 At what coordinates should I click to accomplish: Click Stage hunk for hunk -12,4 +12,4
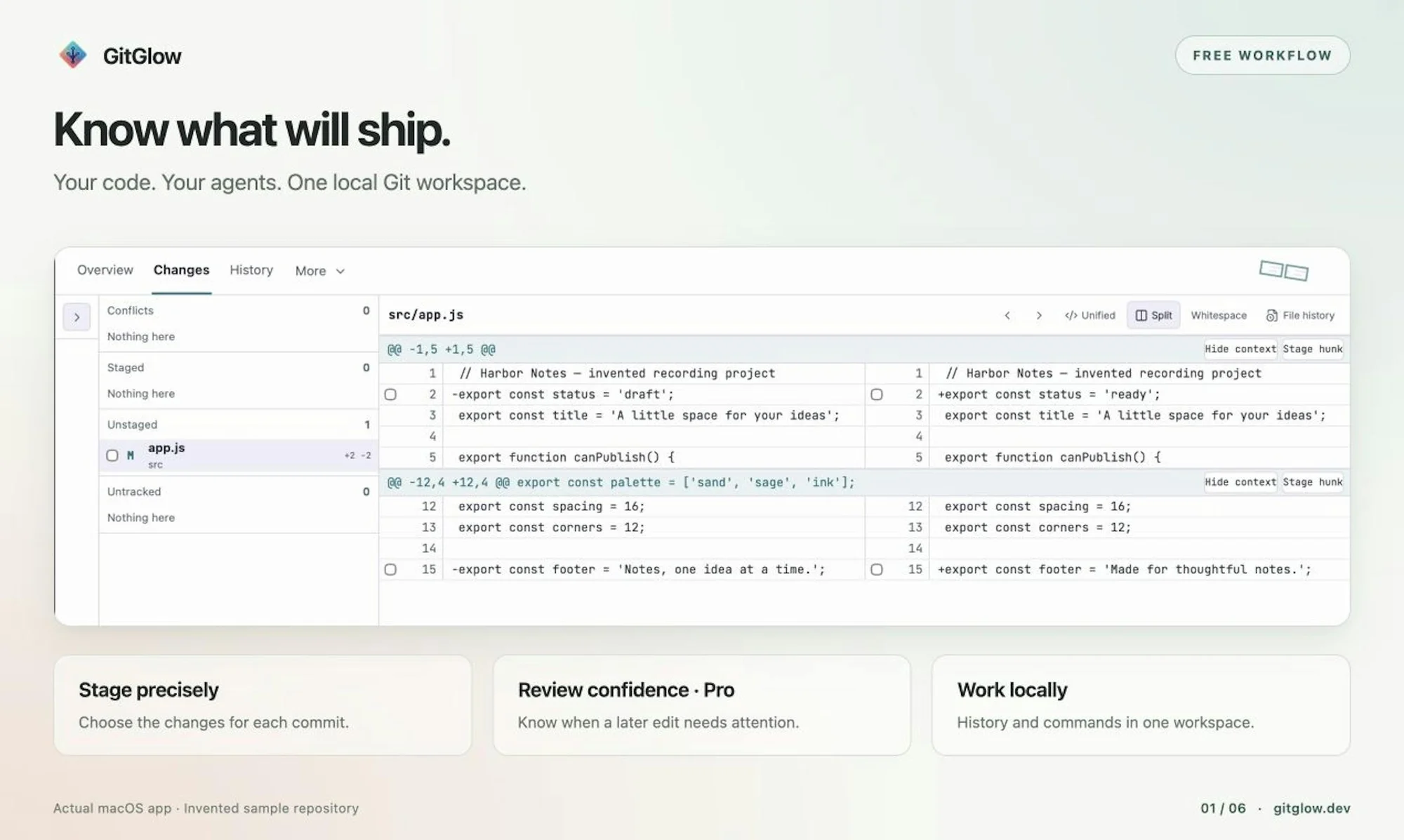[x=1313, y=482]
